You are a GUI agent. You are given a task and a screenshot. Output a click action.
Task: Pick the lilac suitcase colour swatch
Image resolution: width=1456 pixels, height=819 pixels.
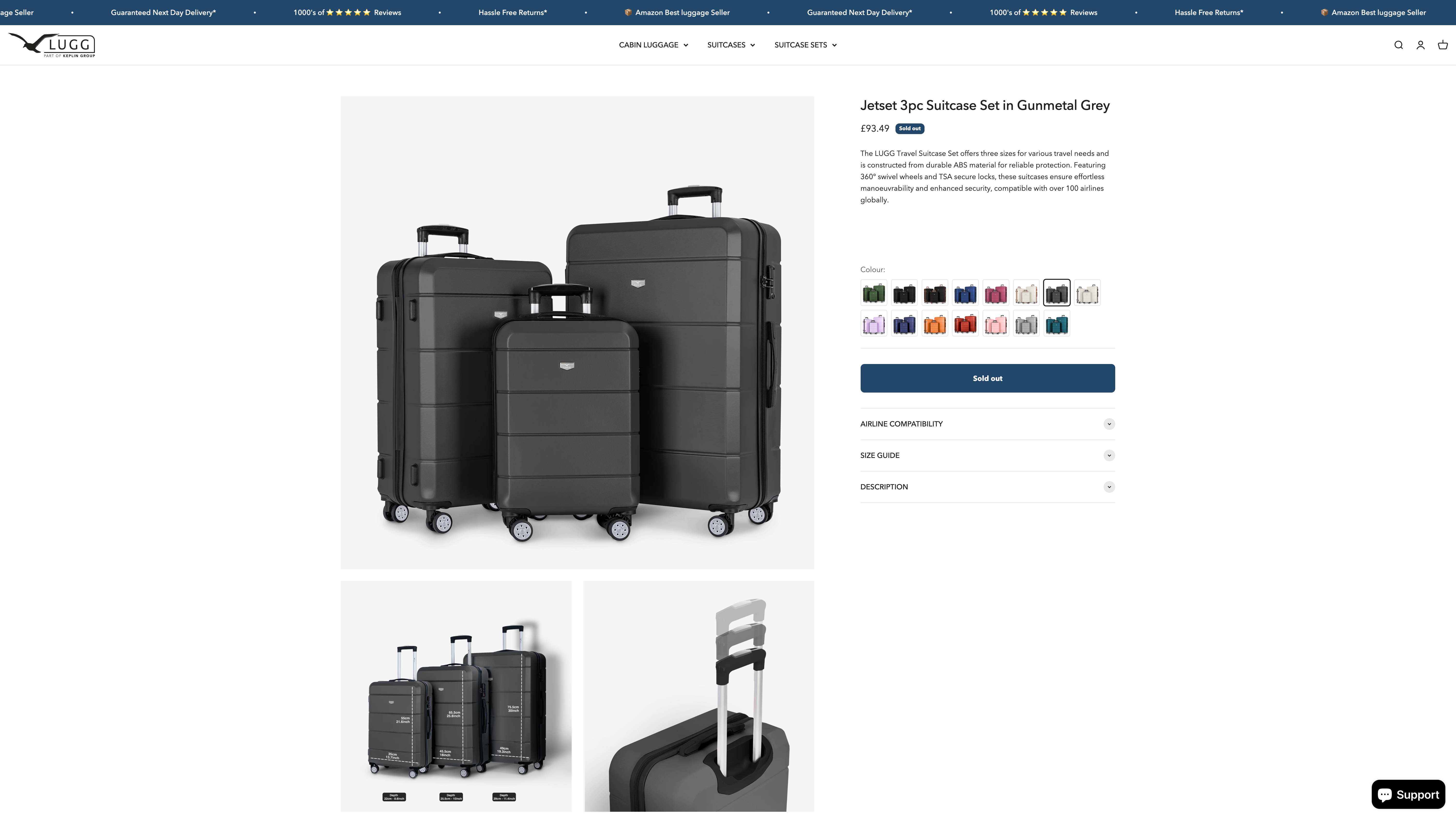point(874,324)
